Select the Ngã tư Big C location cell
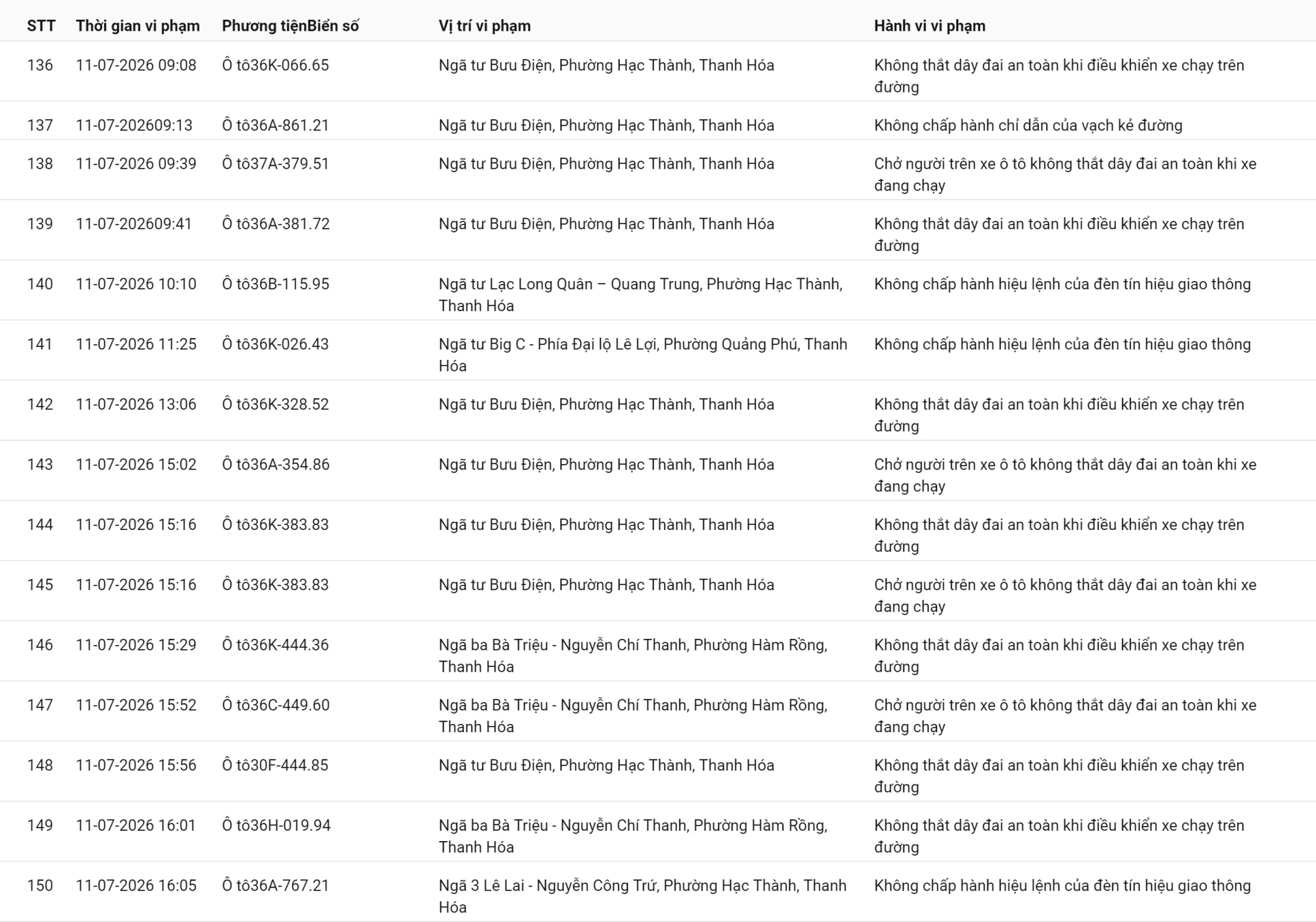 point(643,355)
